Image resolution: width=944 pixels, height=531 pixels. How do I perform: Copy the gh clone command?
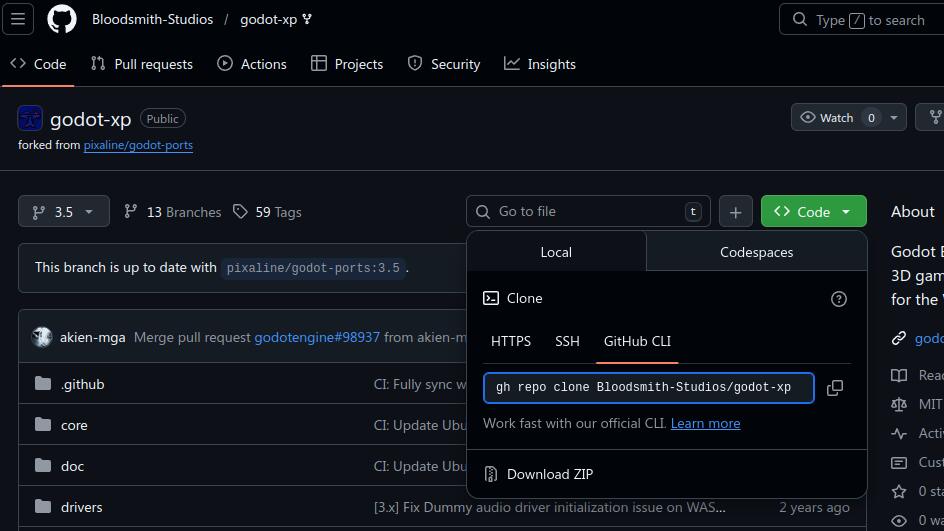[835, 388]
